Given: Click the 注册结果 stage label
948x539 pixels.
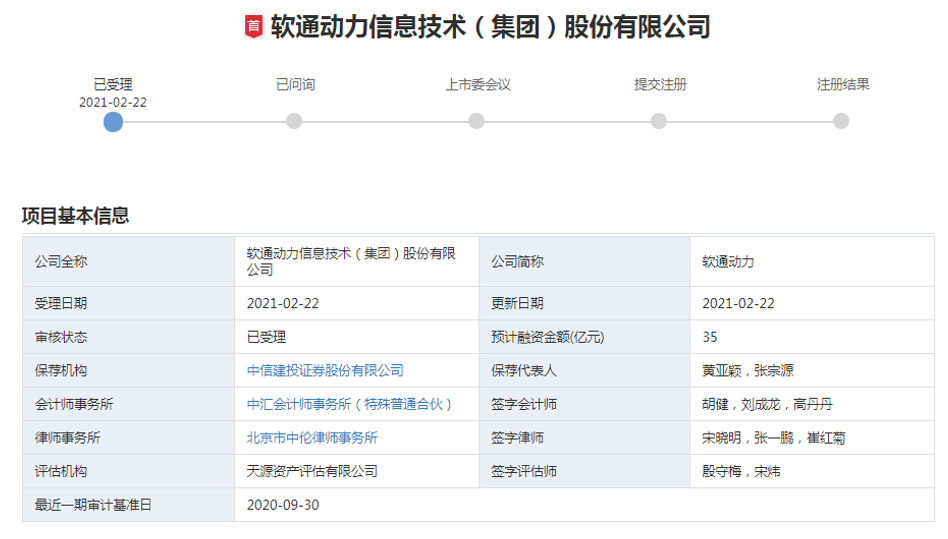Looking at the screenshot, I should tap(843, 85).
